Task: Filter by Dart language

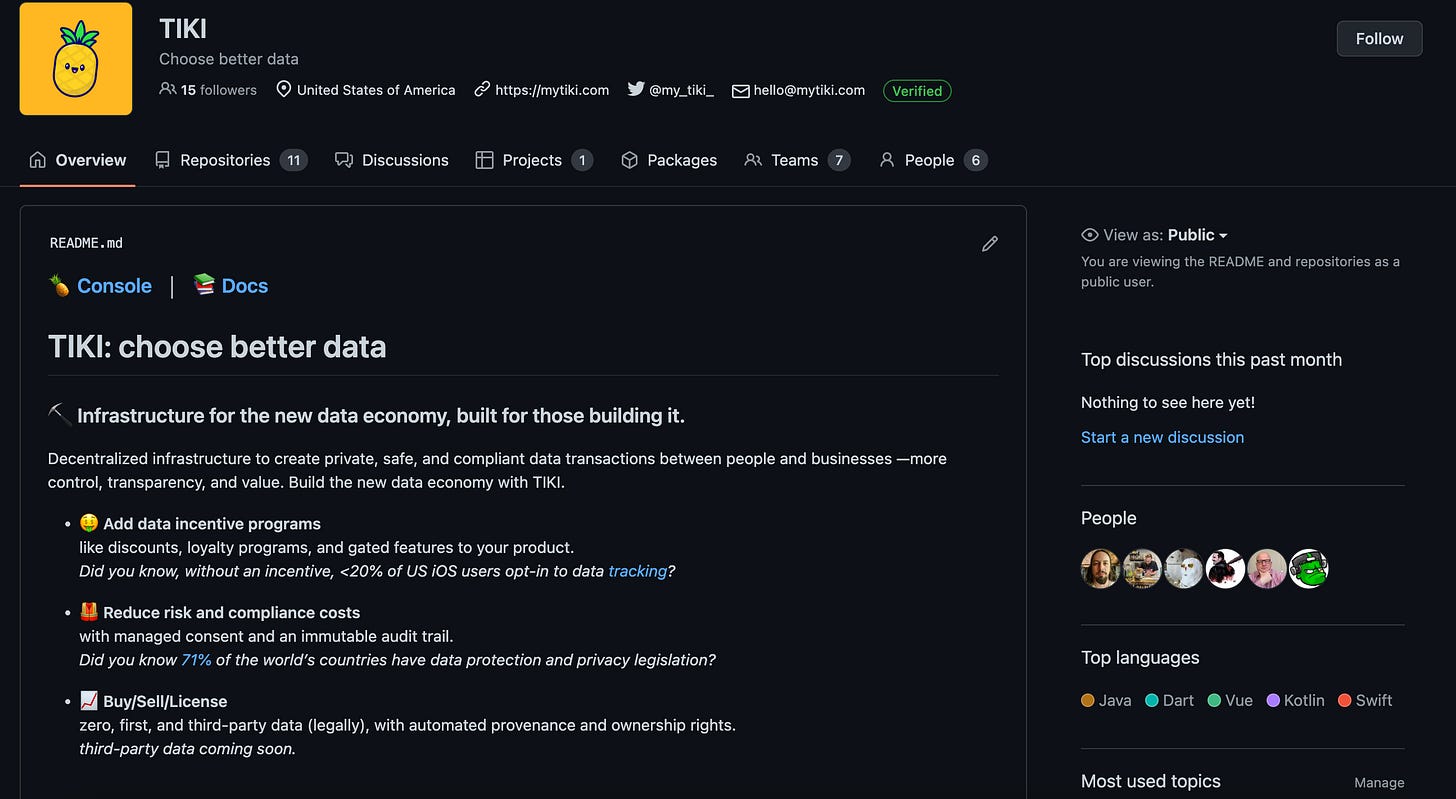Action: click(1169, 701)
